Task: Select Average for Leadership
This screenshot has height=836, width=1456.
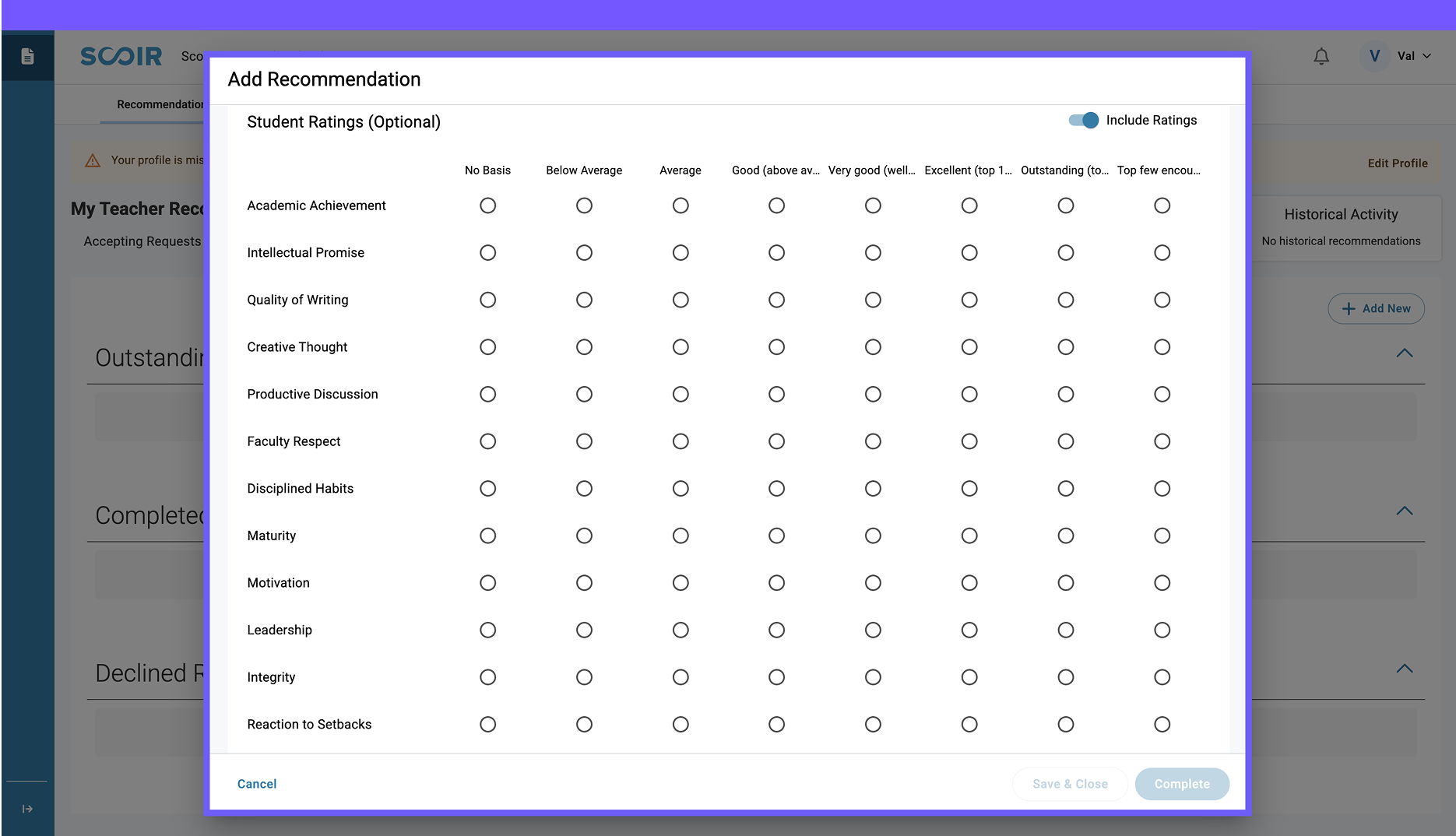Action: 681,630
